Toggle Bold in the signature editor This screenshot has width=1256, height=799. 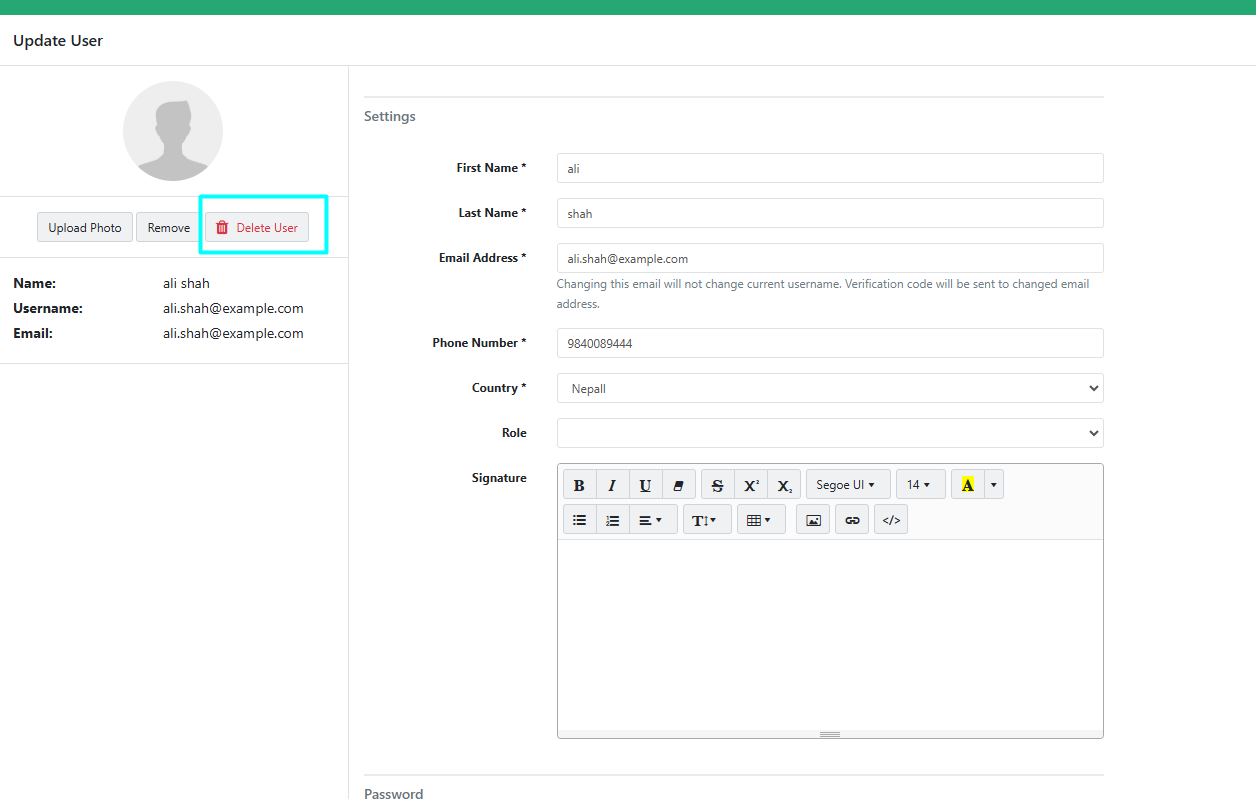coord(579,485)
